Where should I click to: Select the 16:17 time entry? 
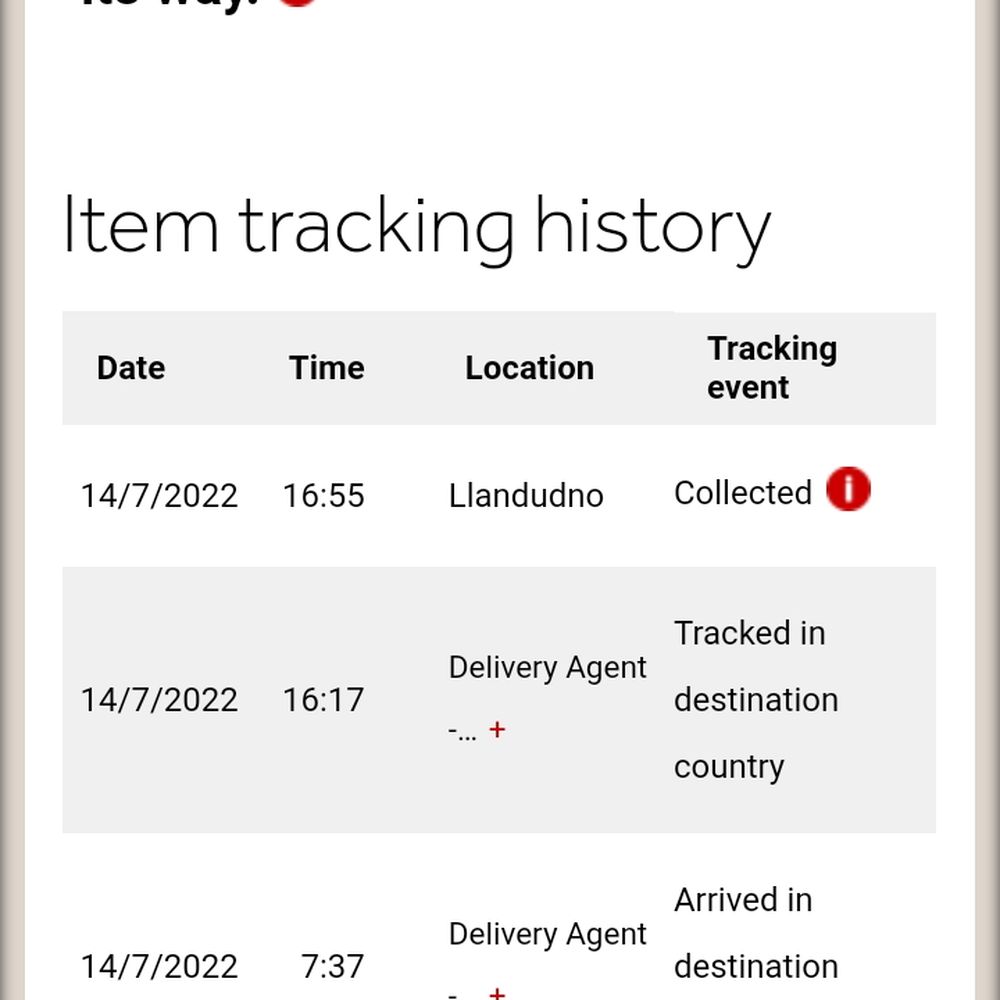(323, 700)
